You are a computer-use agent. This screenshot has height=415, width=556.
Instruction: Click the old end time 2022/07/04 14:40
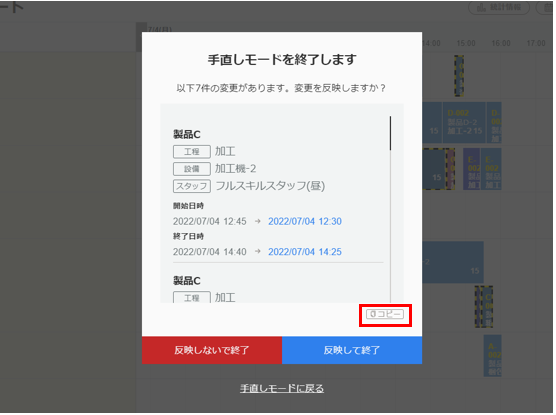click(210, 252)
